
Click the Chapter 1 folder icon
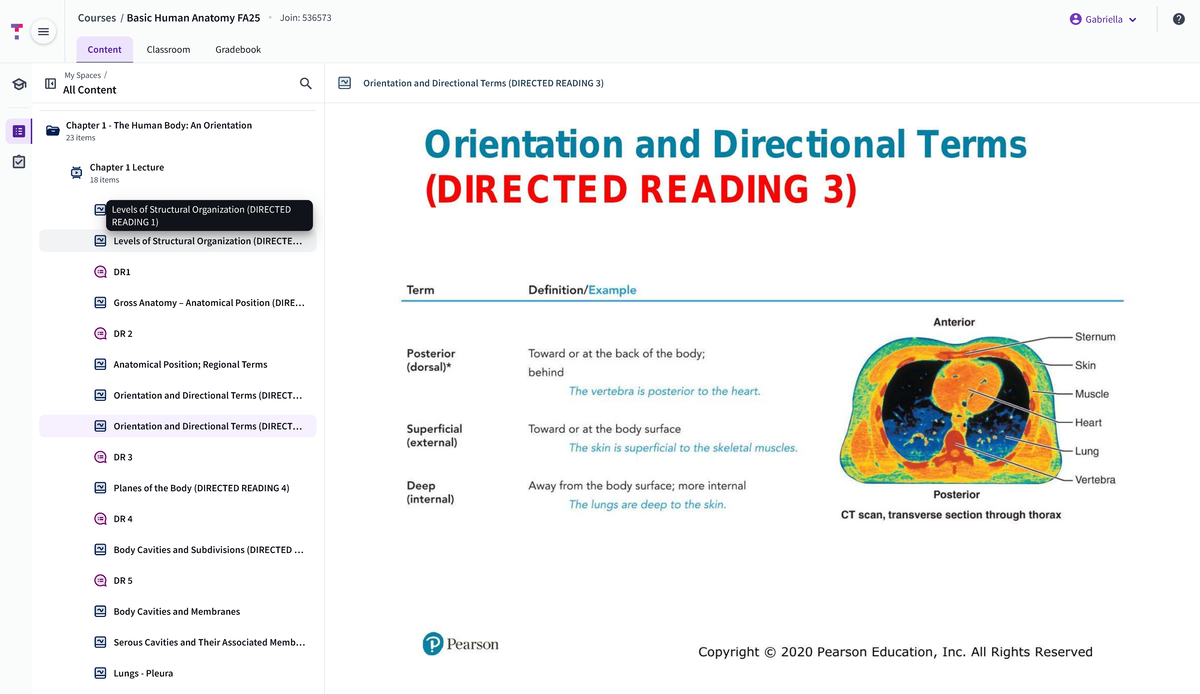[x=52, y=130]
